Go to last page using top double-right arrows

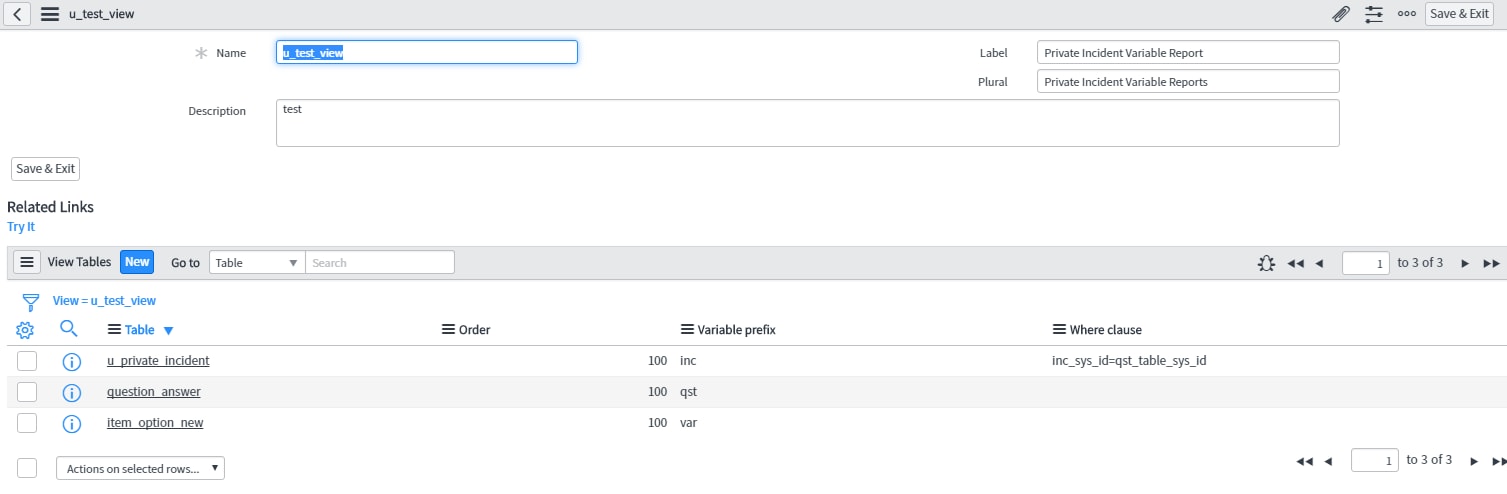tap(1491, 263)
